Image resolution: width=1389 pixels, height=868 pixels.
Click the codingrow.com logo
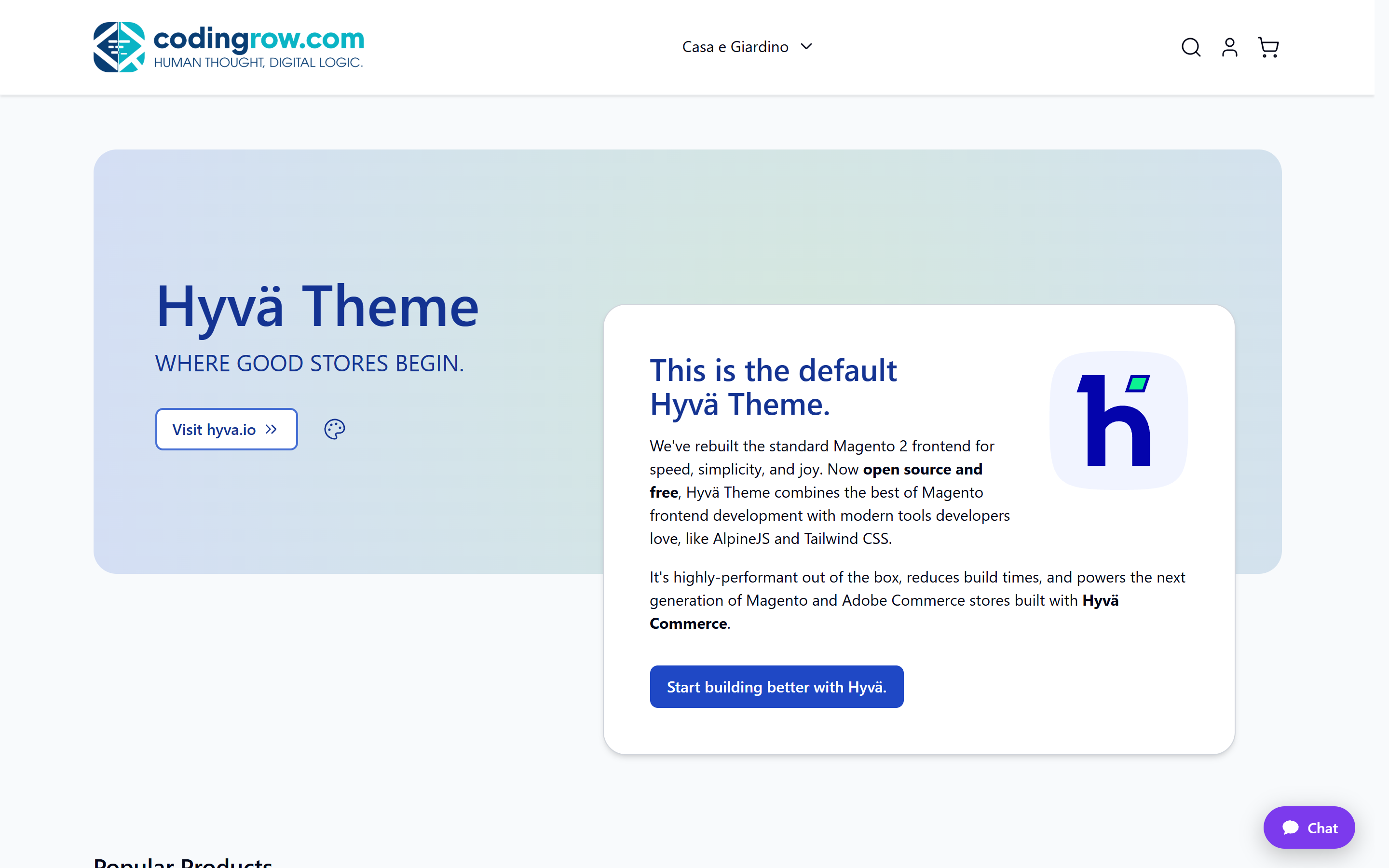(x=229, y=47)
